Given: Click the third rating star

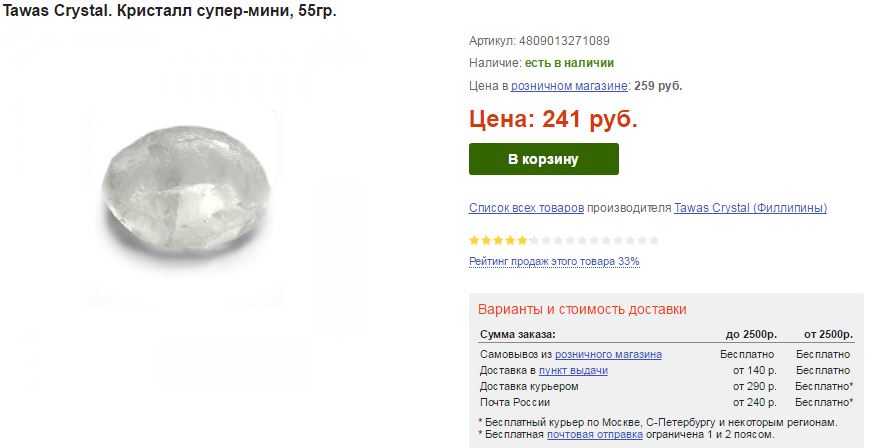Looking at the screenshot, I should tap(498, 241).
